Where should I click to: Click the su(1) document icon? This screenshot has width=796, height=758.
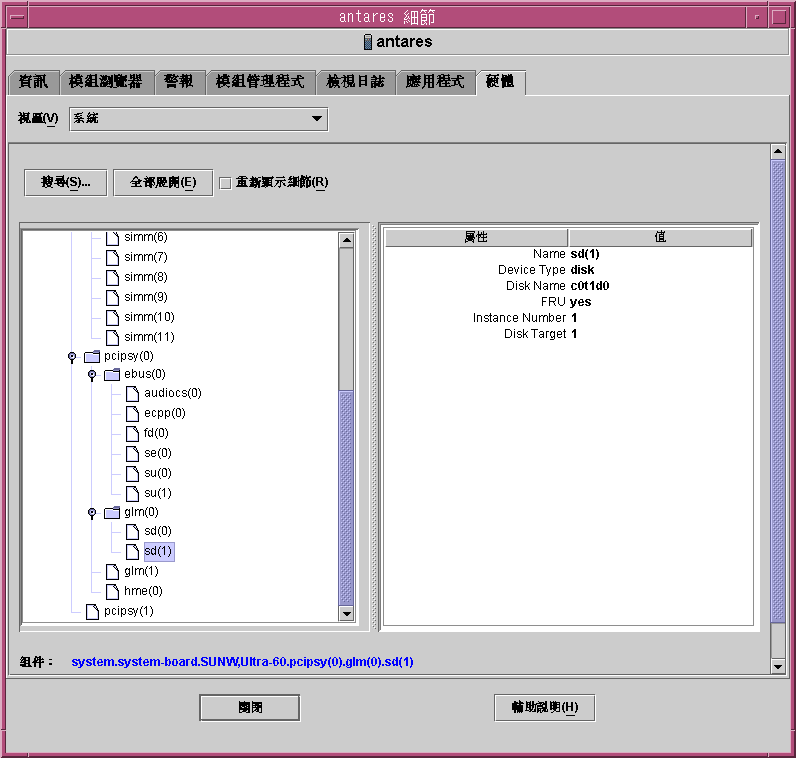point(132,493)
